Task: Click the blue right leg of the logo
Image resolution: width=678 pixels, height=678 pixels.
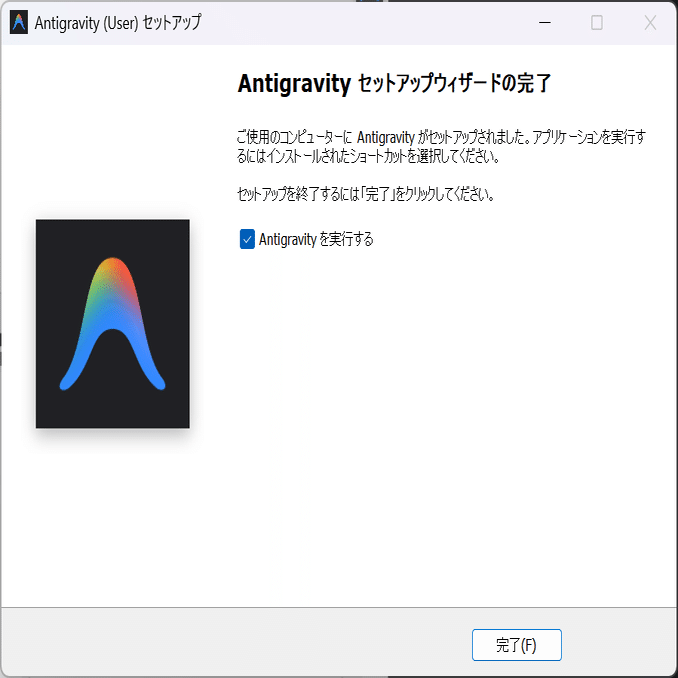Action: [147, 363]
